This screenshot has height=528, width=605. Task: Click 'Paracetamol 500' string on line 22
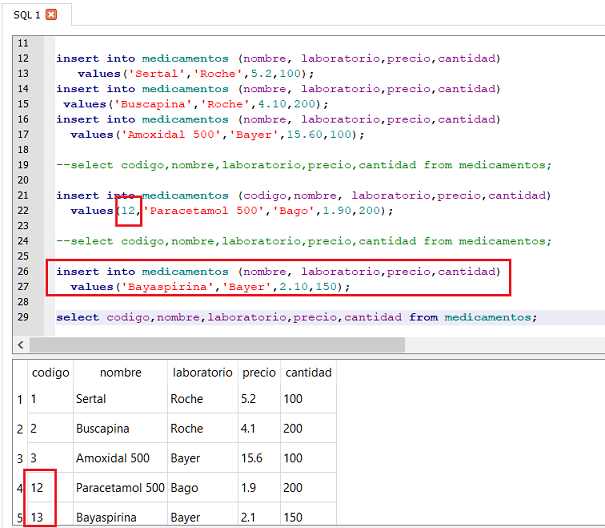(x=204, y=210)
